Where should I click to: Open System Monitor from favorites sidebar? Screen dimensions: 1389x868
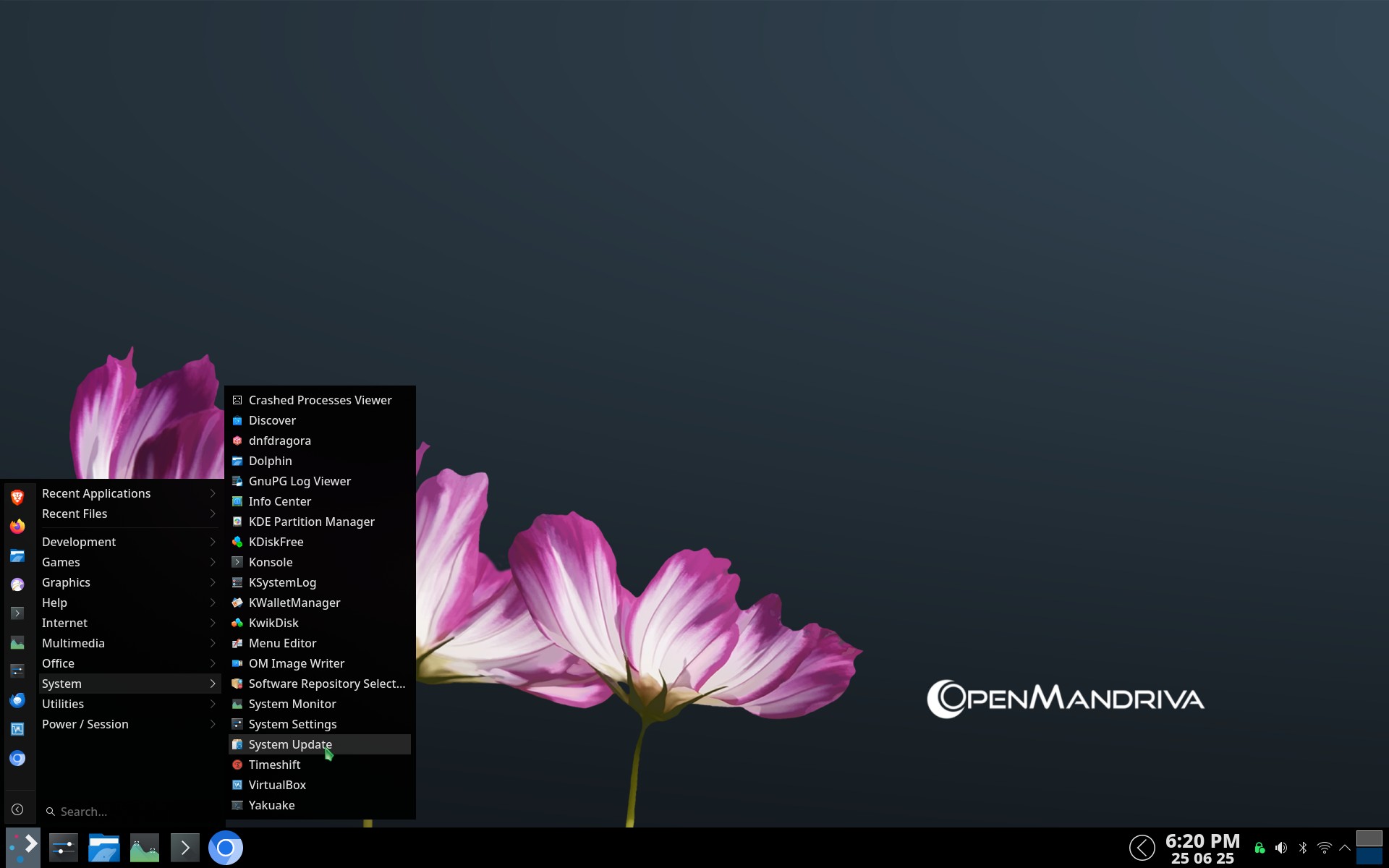pyautogui.click(x=17, y=642)
